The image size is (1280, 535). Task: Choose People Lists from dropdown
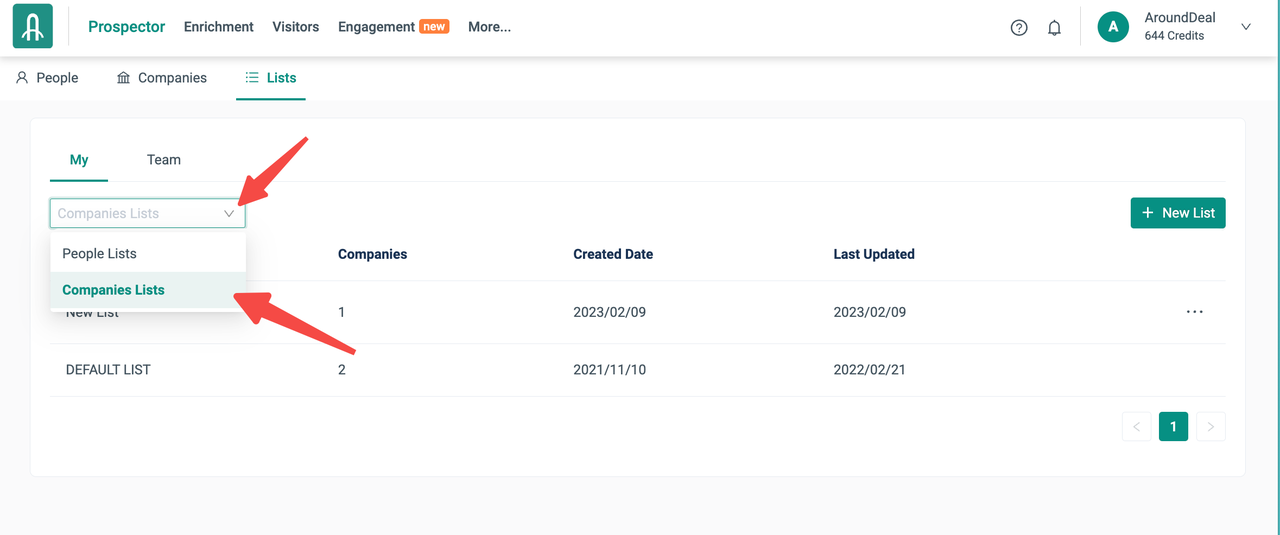click(x=100, y=254)
